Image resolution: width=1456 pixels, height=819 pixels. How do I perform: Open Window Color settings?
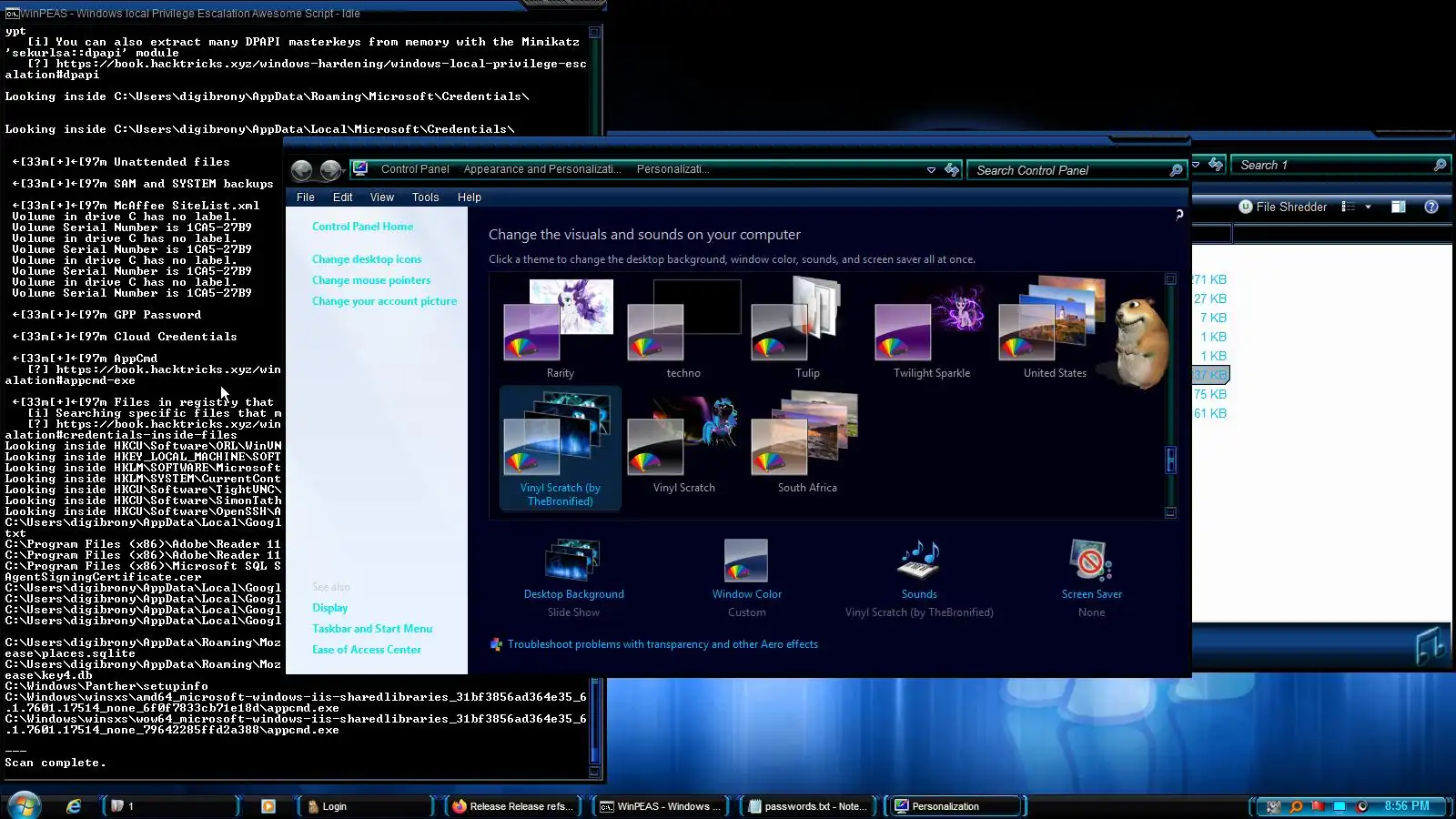[x=746, y=578]
